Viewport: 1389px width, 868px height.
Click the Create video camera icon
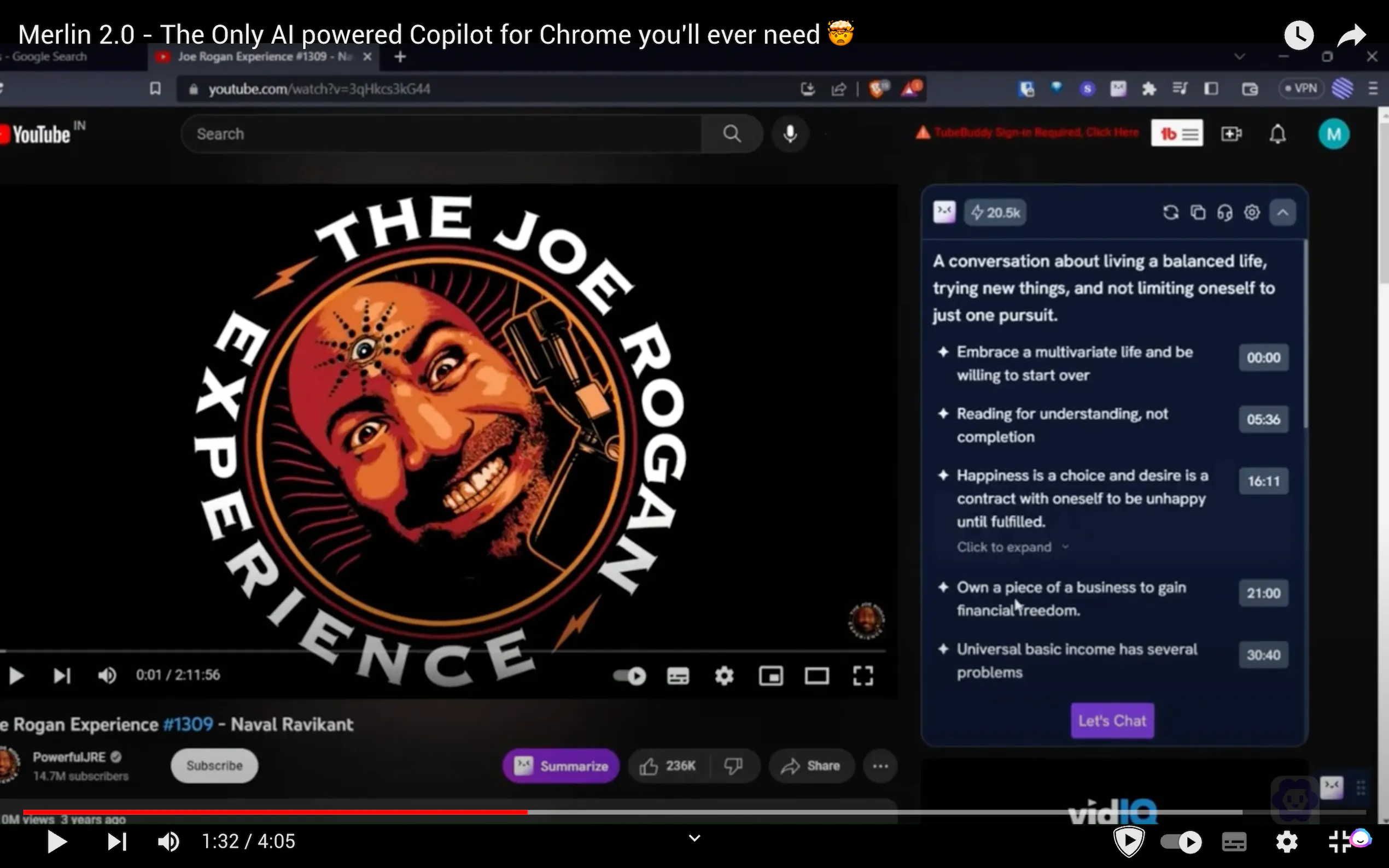[1231, 134]
